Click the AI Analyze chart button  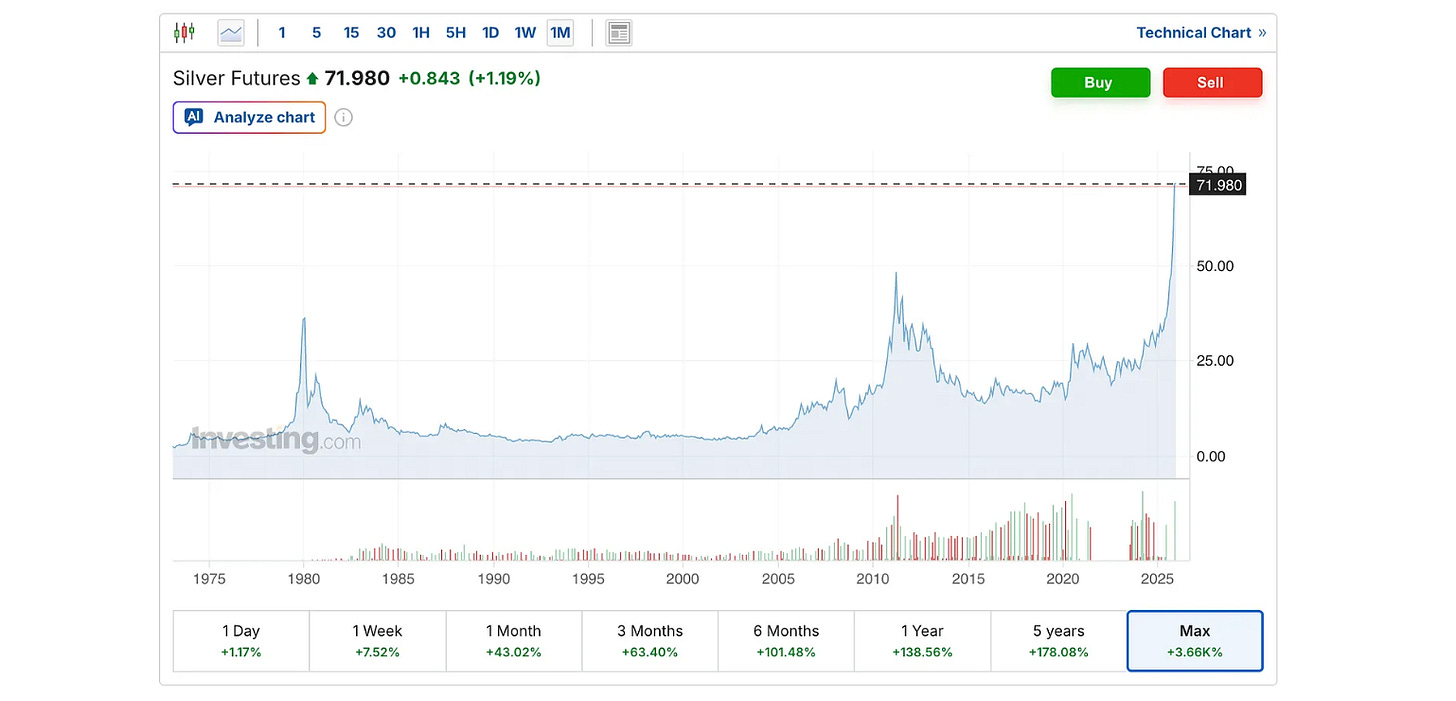pos(249,117)
